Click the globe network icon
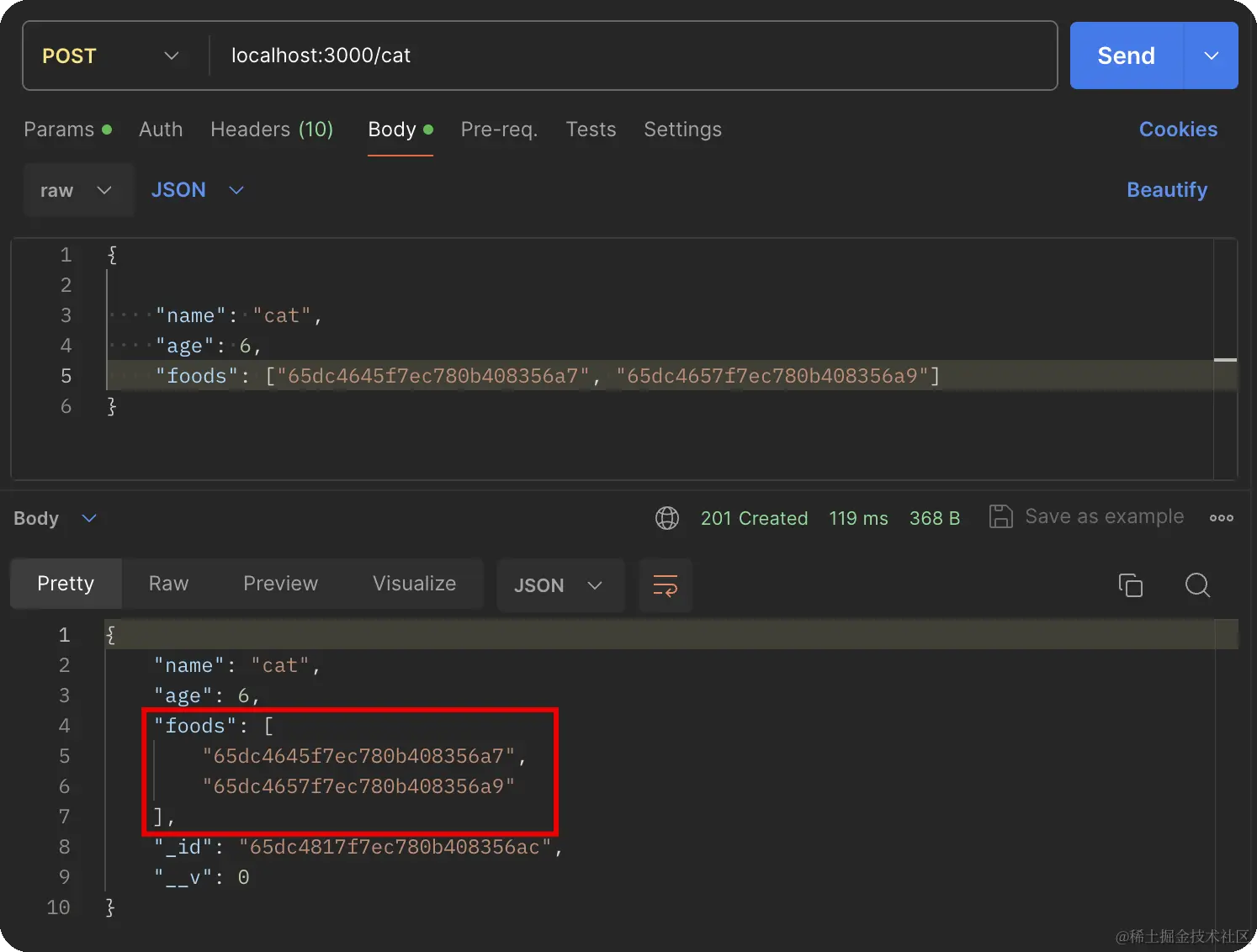 [667, 518]
